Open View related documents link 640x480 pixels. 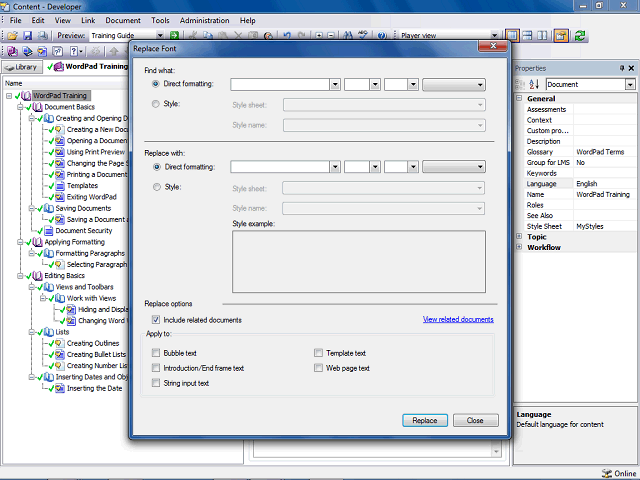point(458,319)
